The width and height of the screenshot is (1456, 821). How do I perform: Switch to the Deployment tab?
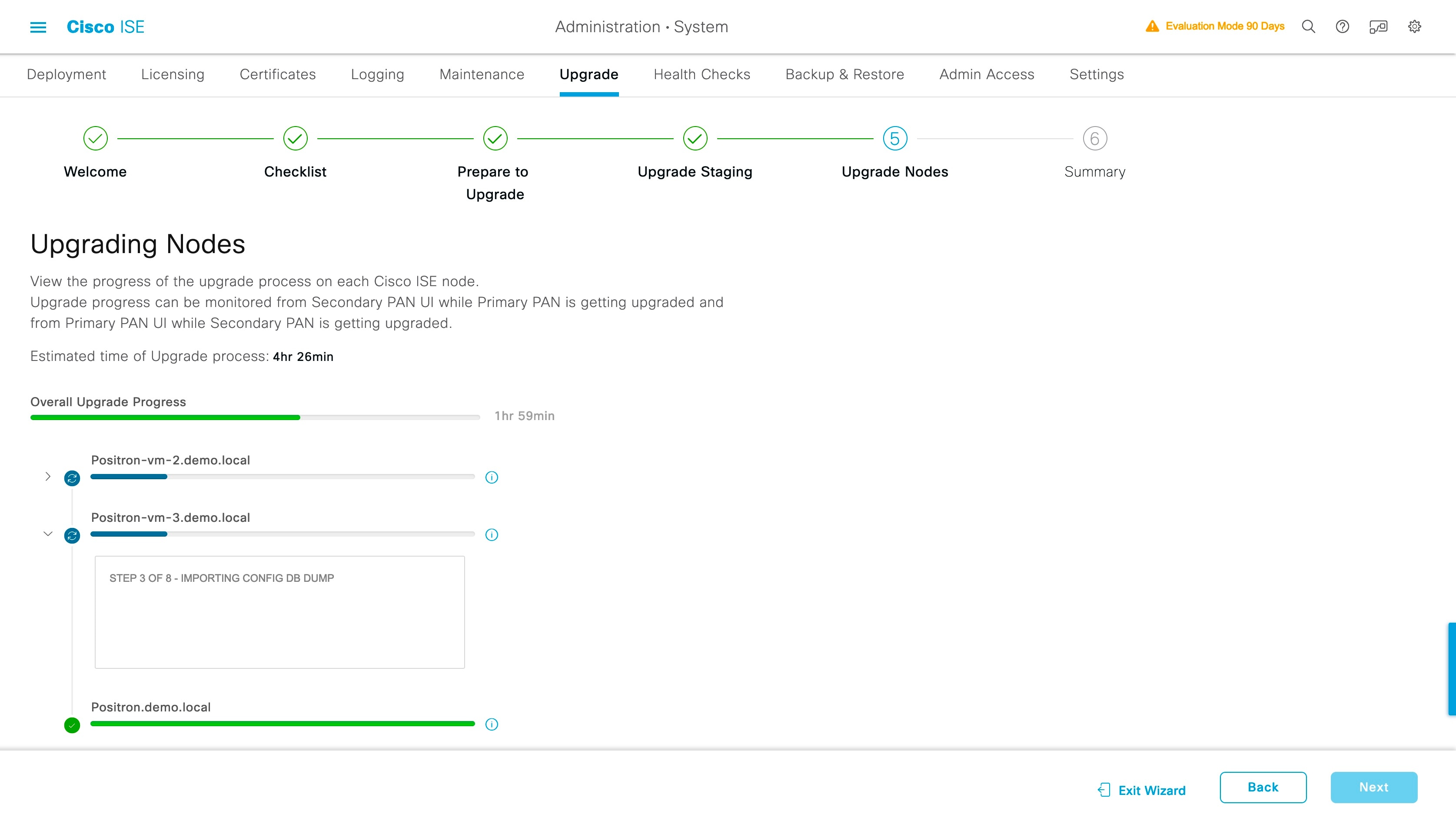pos(66,75)
